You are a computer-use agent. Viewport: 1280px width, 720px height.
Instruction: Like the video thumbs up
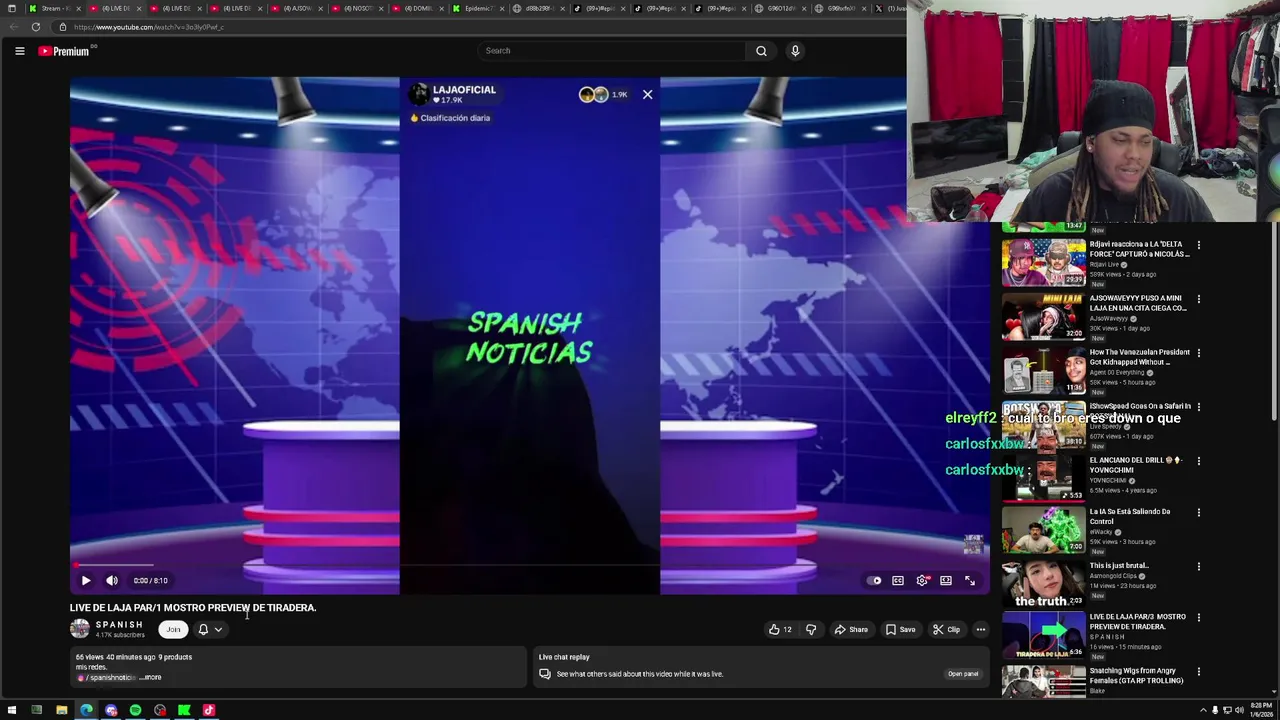(780, 630)
